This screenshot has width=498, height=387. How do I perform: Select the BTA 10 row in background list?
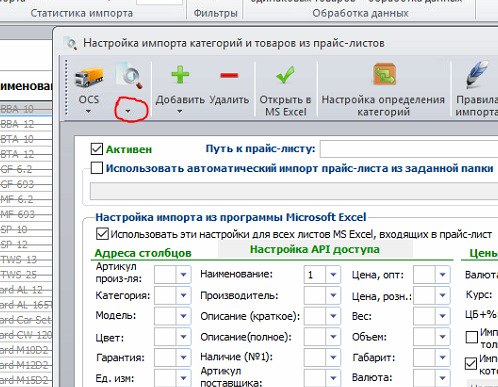[26, 139]
